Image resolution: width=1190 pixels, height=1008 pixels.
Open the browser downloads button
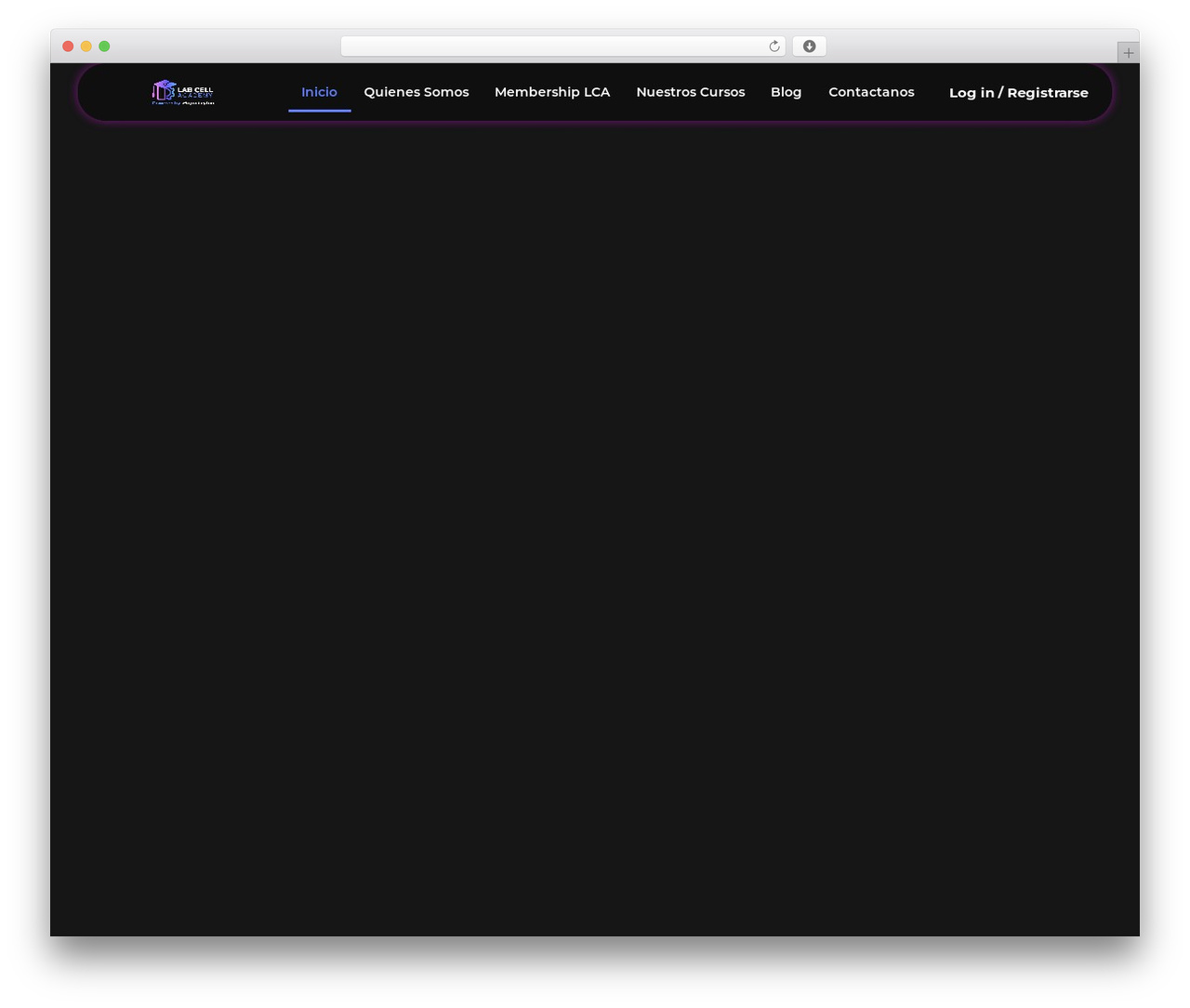tap(809, 46)
